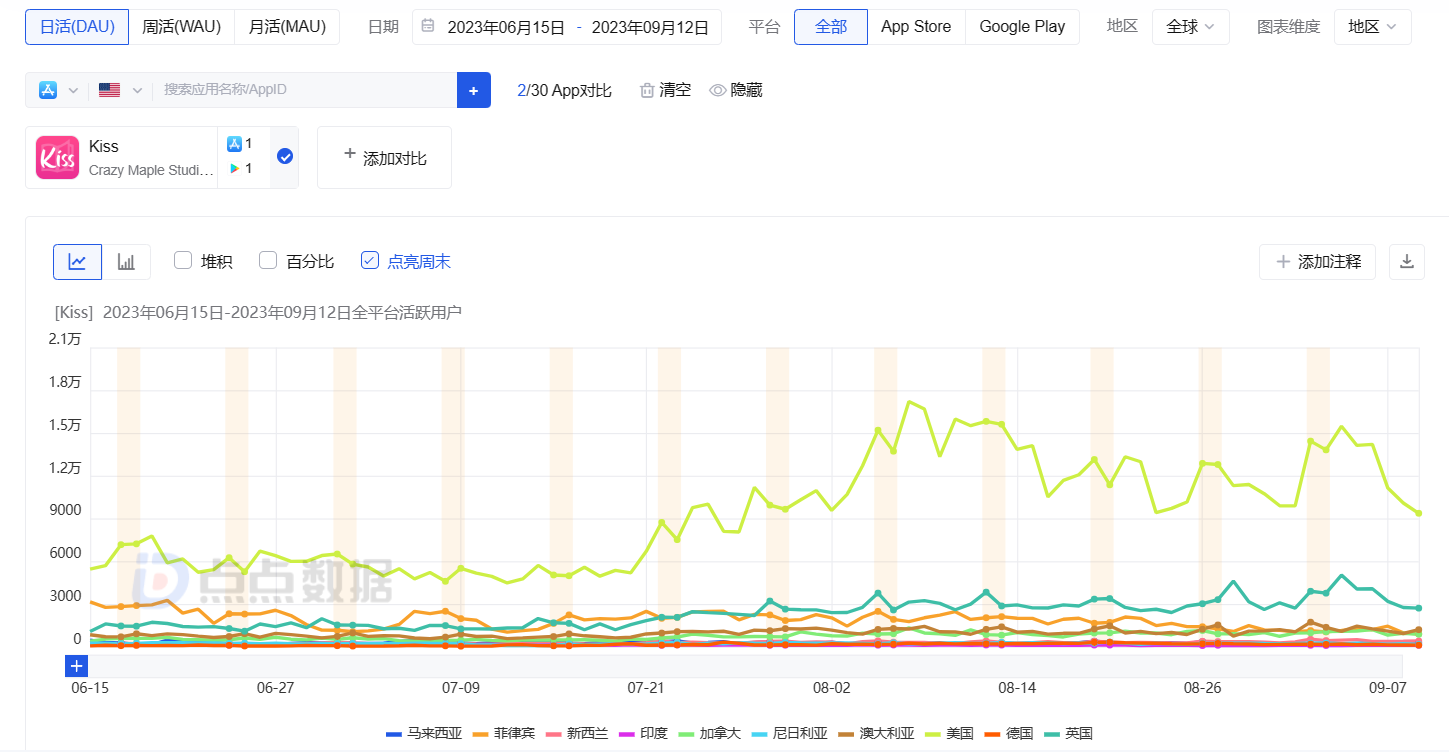Switch to line chart view icon
The width and height of the screenshot is (1449, 752).
tap(77, 262)
